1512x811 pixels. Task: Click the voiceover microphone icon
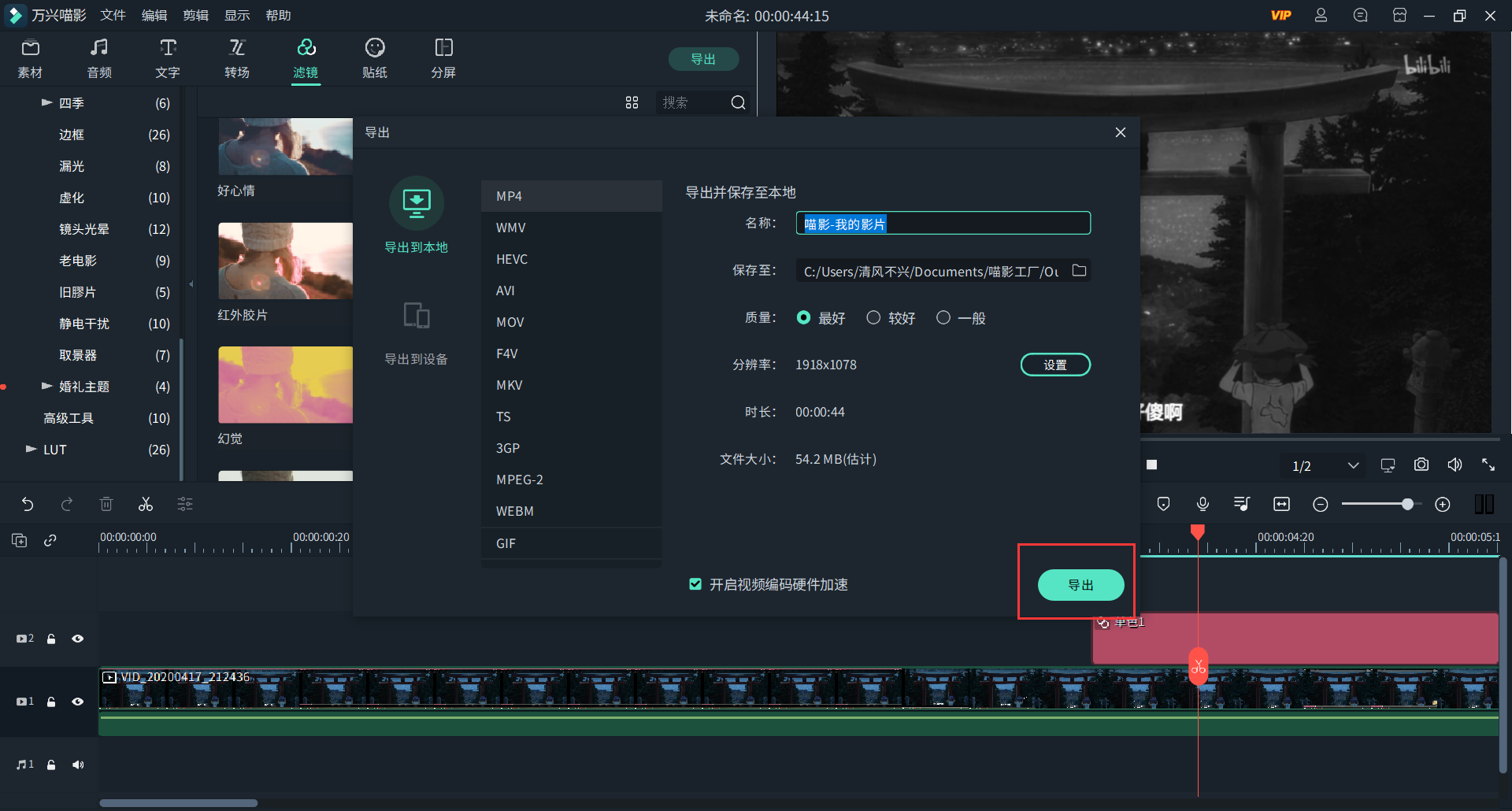[1203, 504]
